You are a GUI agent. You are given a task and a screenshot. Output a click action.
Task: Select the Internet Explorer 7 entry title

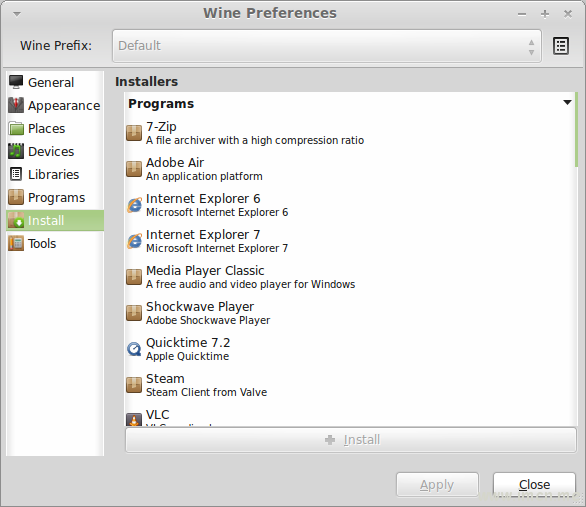(x=203, y=235)
